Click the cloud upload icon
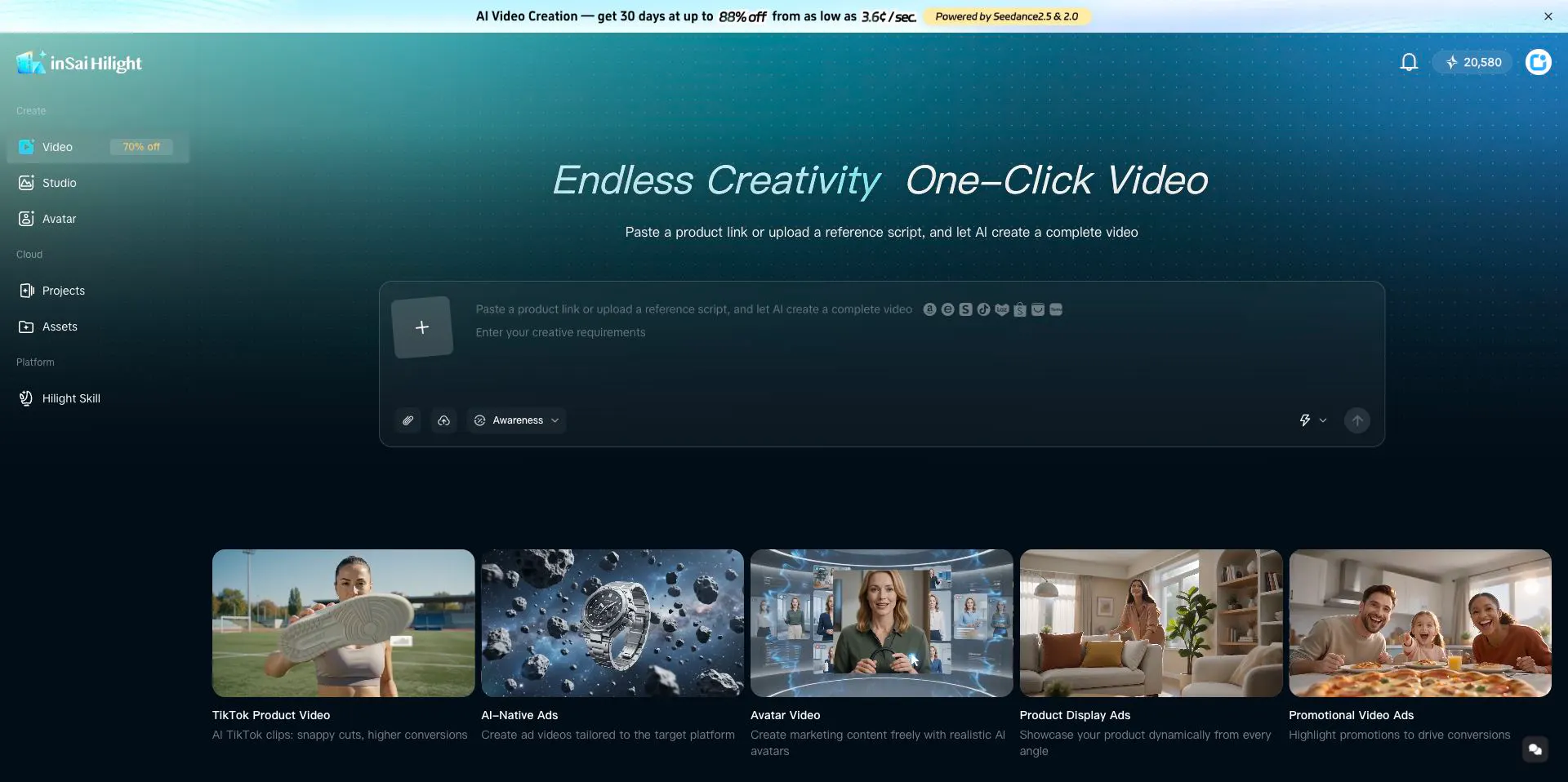The image size is (1568, 782). [443, 420]
